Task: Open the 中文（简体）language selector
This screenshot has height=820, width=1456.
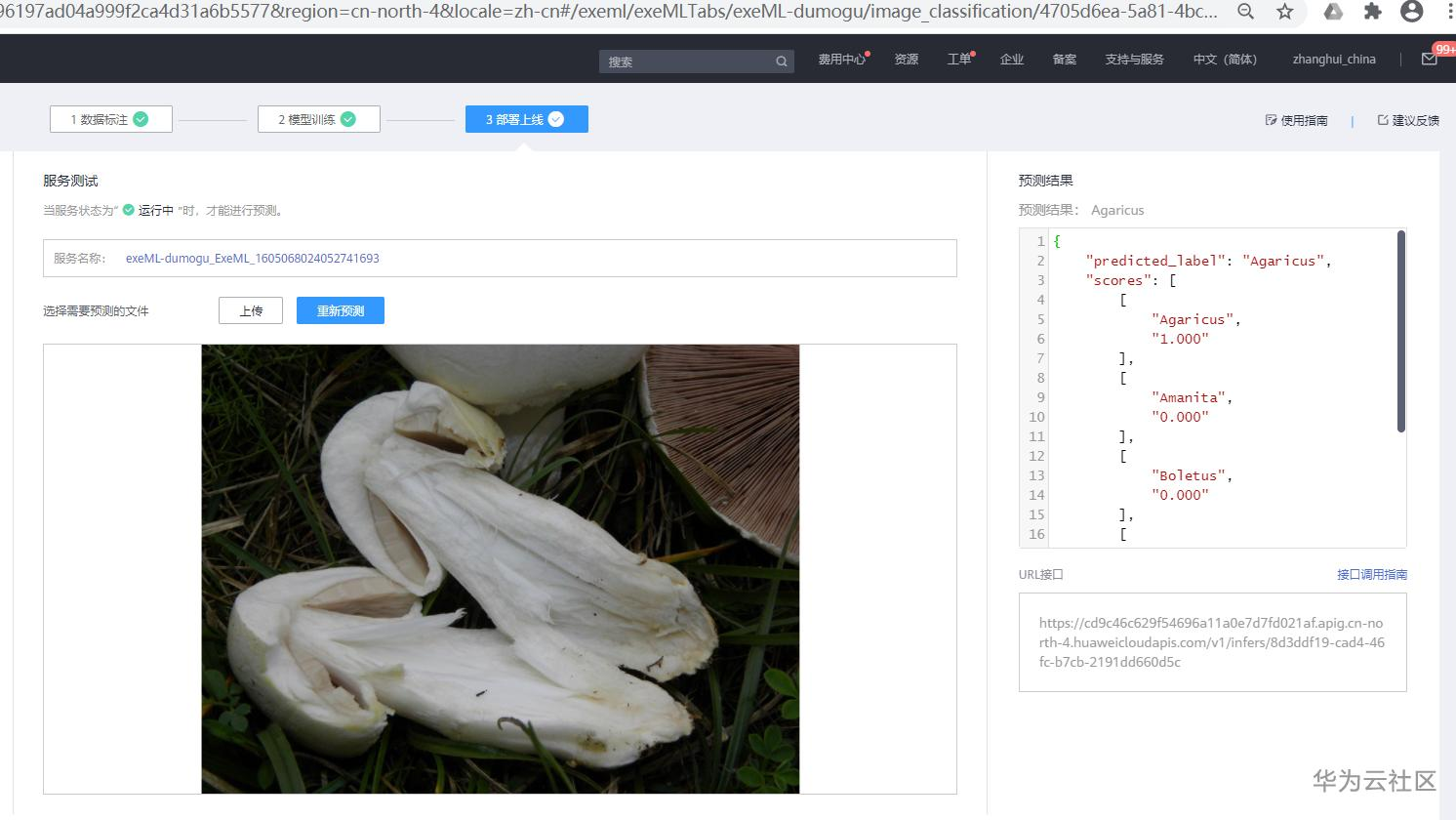Action: 1224,59
